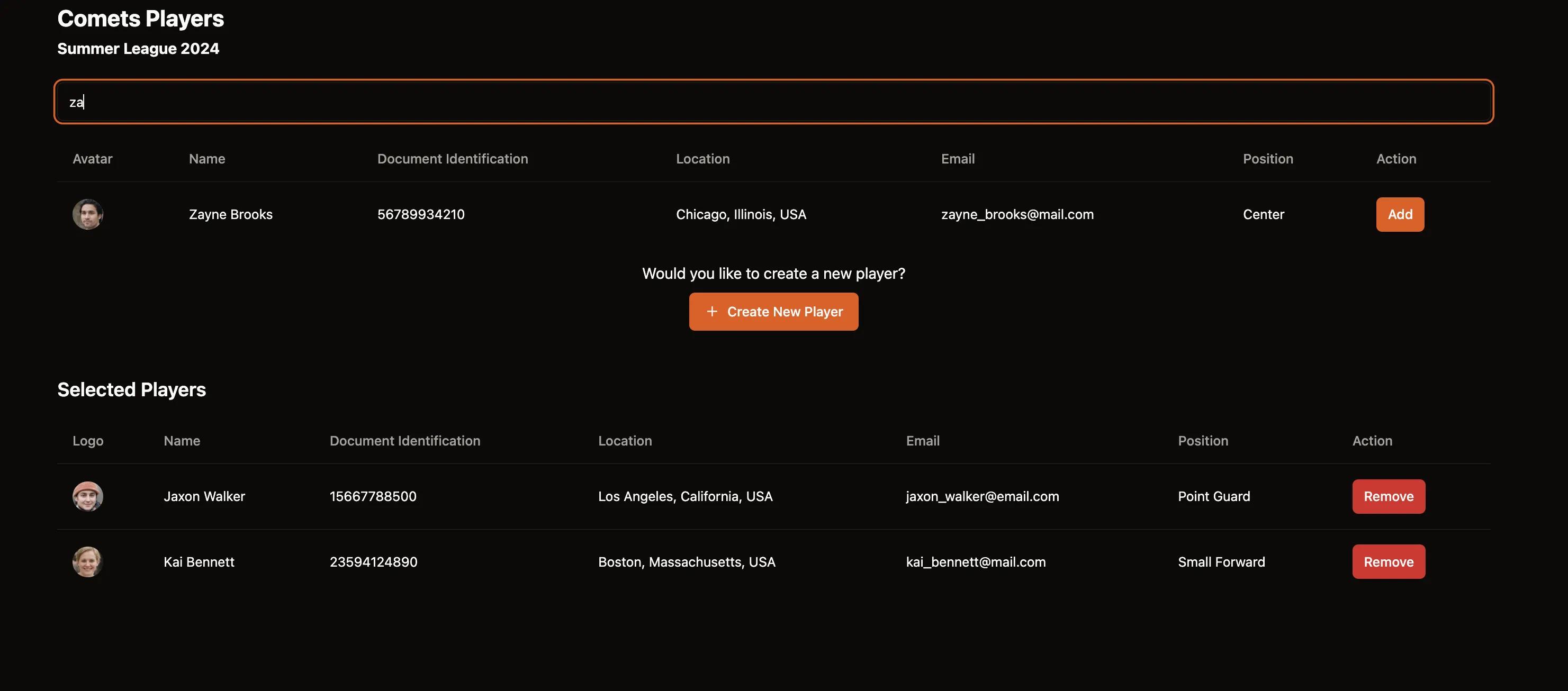The width and height of the screenshot is (1568, 691).
Task: Click Action header in Selected Players table
Action: (1372, 441)
